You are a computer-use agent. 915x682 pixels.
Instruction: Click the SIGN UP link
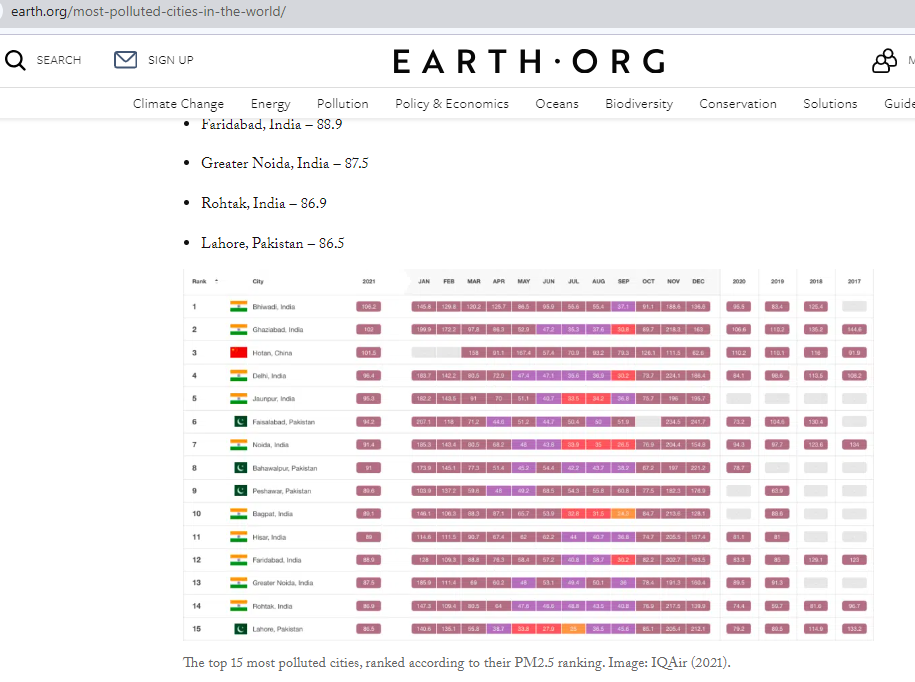coord(170,60)
